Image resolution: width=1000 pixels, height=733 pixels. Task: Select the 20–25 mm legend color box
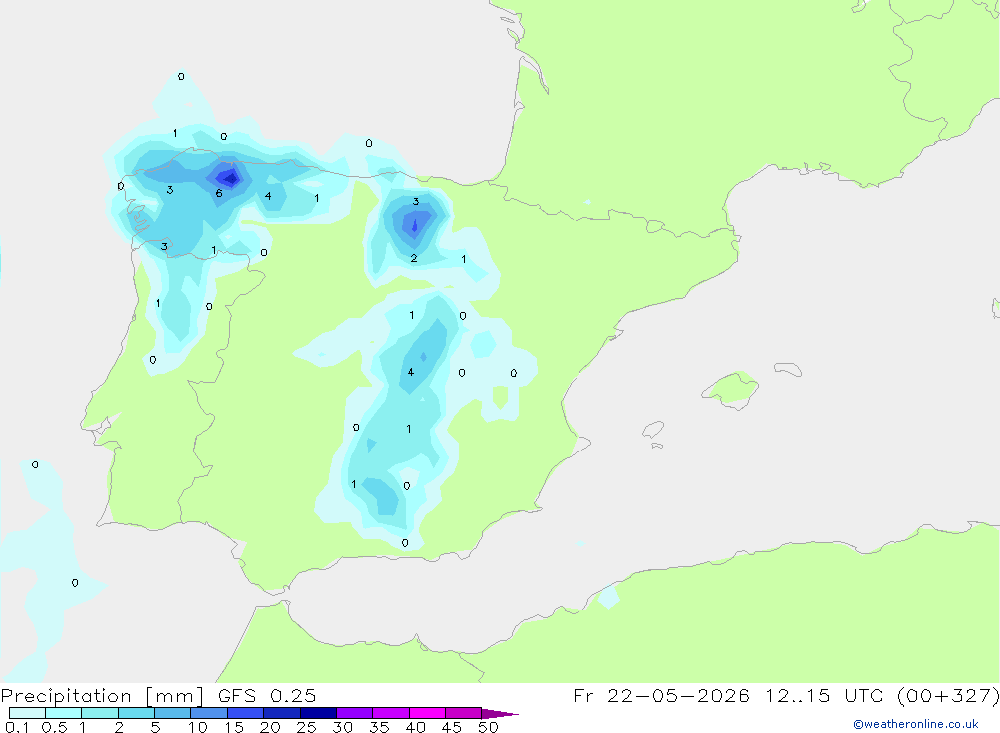coord(281,713)
